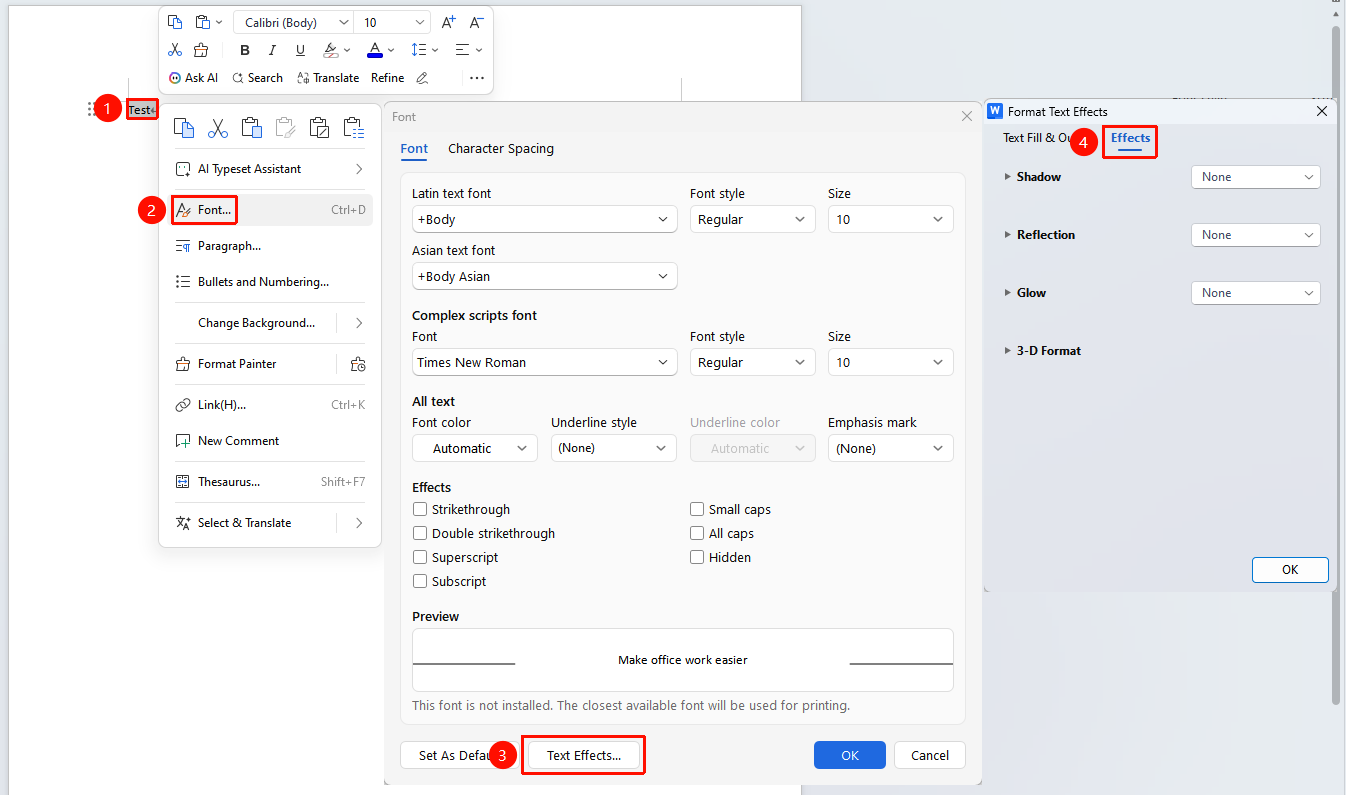The image size is (1346, 795).
Task: Open the Shadow preset dropdown
Action: click(1256, 177)
